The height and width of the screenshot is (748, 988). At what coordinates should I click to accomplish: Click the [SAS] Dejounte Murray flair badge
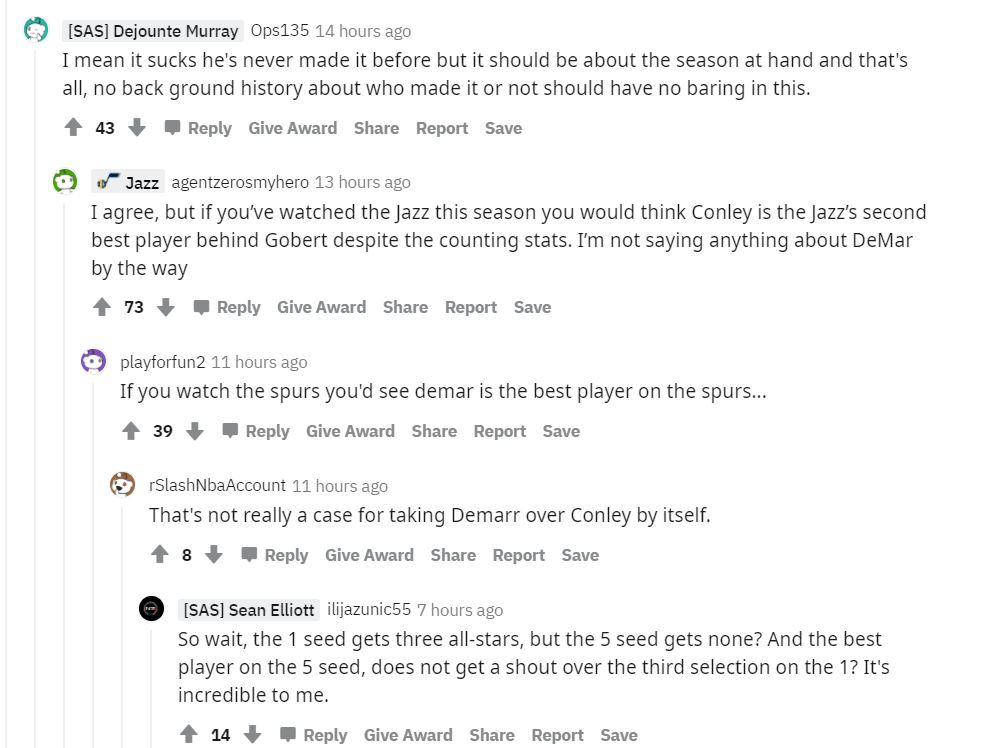coord(152,31)
